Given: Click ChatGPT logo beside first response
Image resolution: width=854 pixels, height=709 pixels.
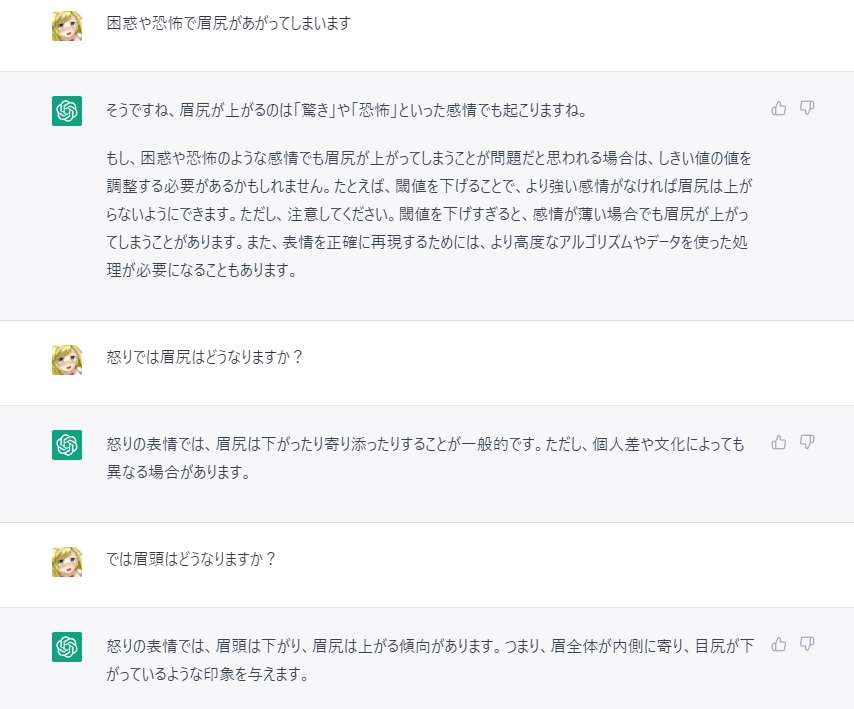Looking at the screenshot, I should [67, 111].
